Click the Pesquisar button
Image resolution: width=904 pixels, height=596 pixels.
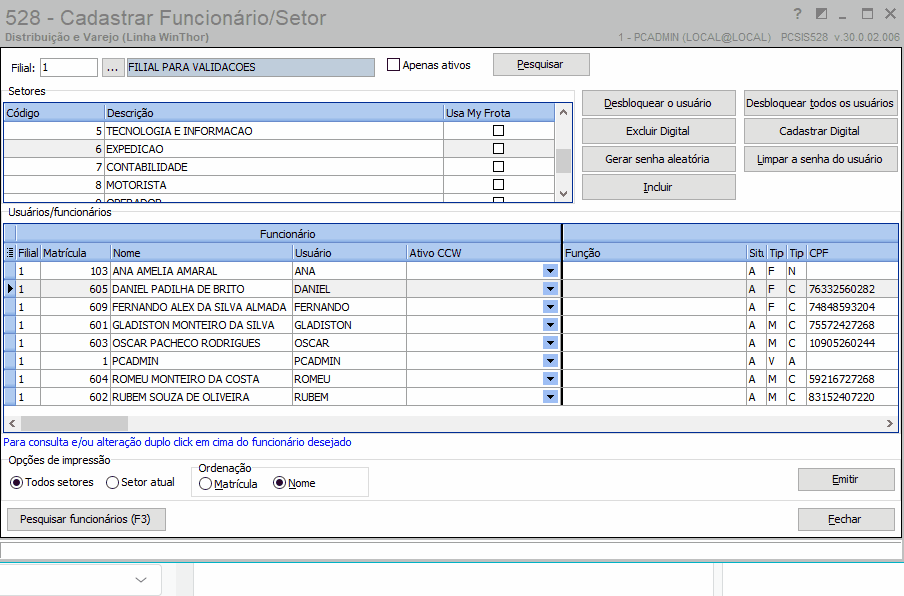(541, 65)
